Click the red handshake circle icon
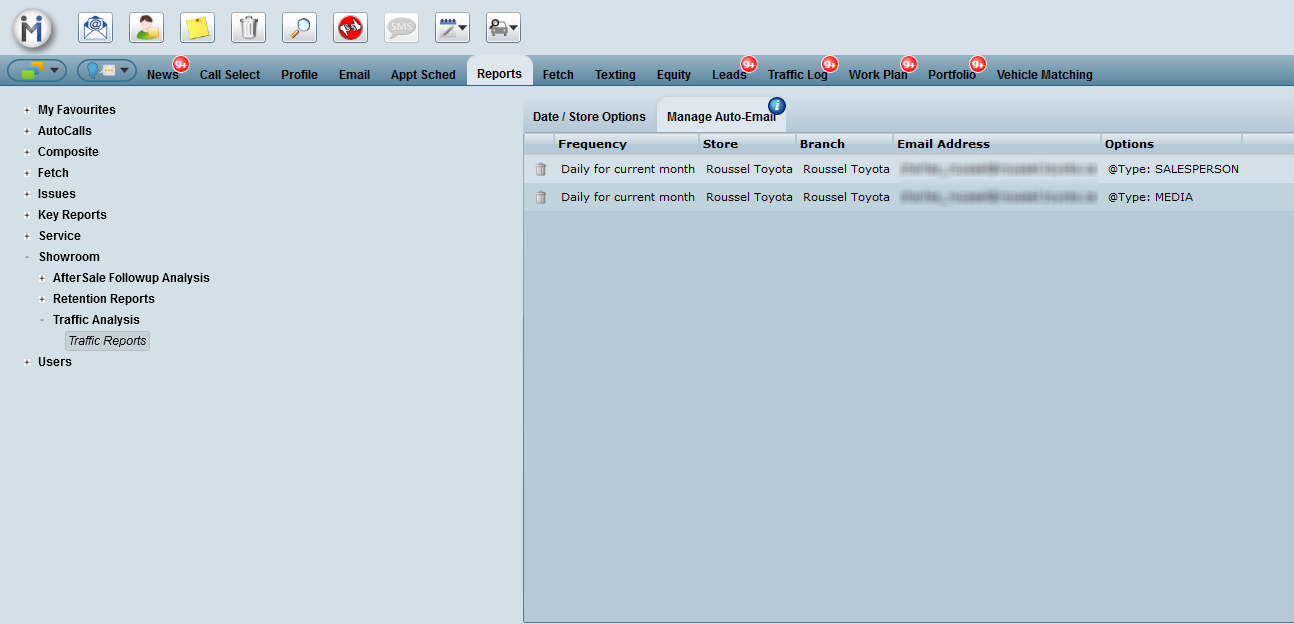The height and width of the screenshot is (624, 1294). tap(351, 28)
